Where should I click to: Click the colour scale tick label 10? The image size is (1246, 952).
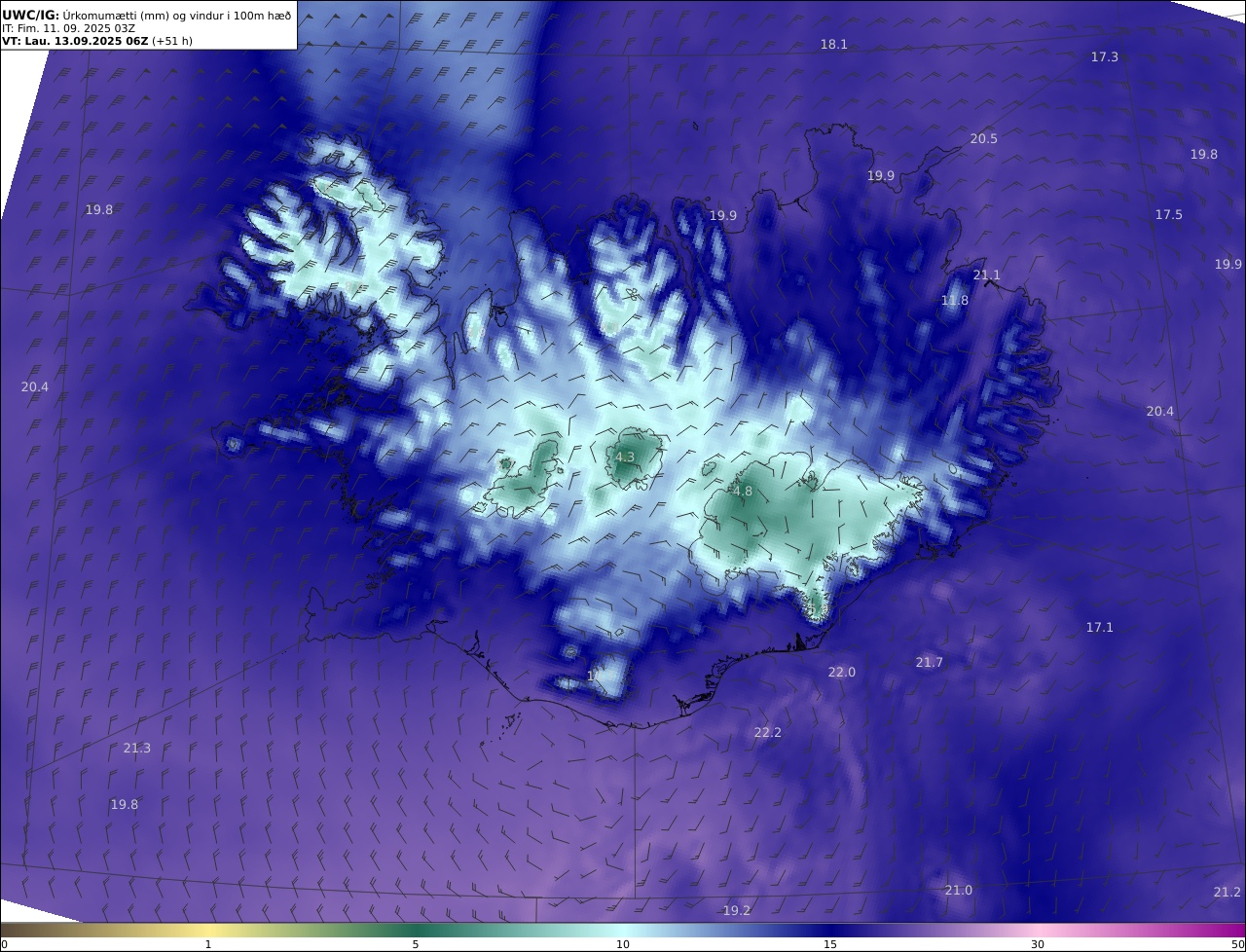[x=623, y=944]
